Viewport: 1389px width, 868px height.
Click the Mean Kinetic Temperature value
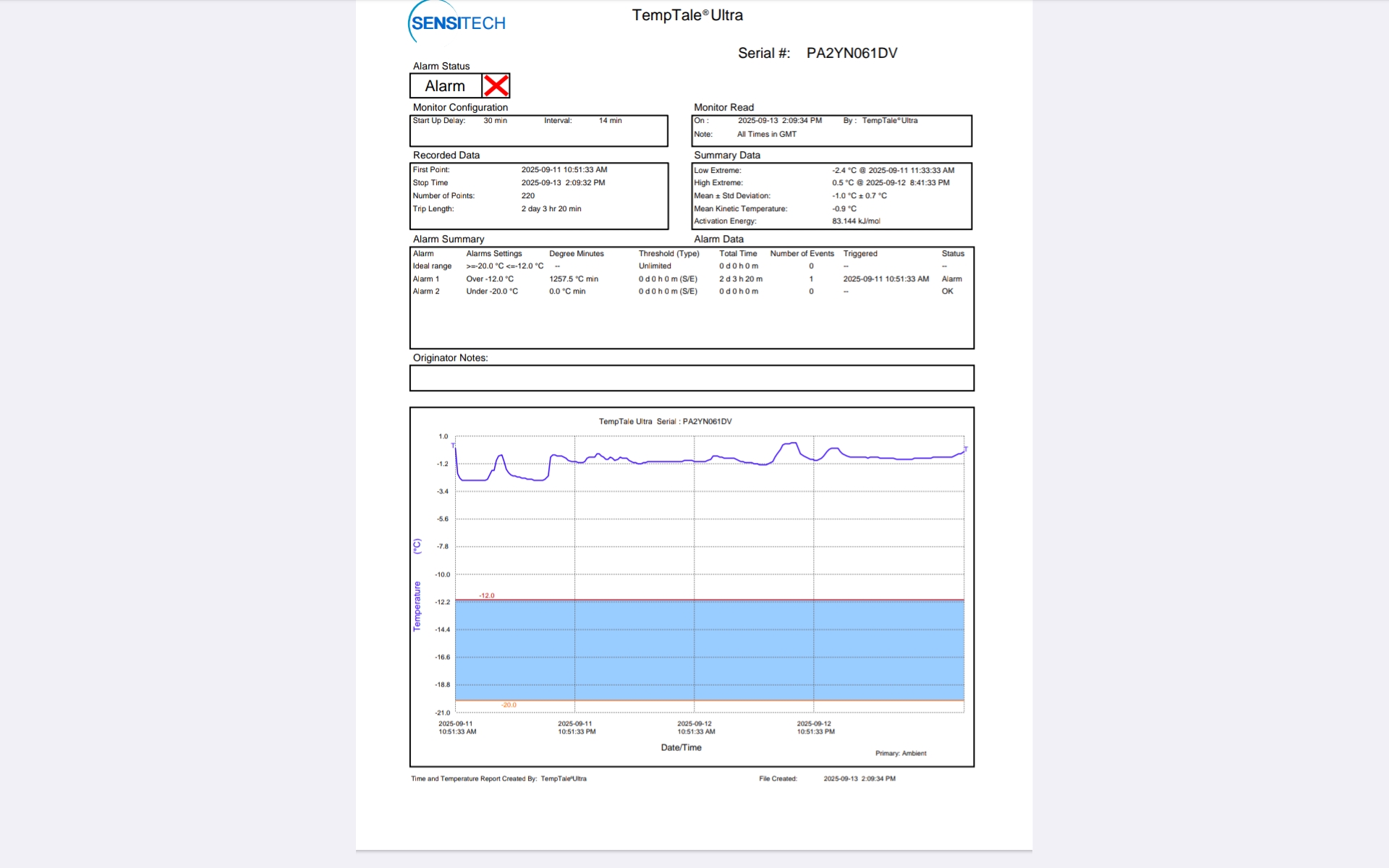(844, 209)
